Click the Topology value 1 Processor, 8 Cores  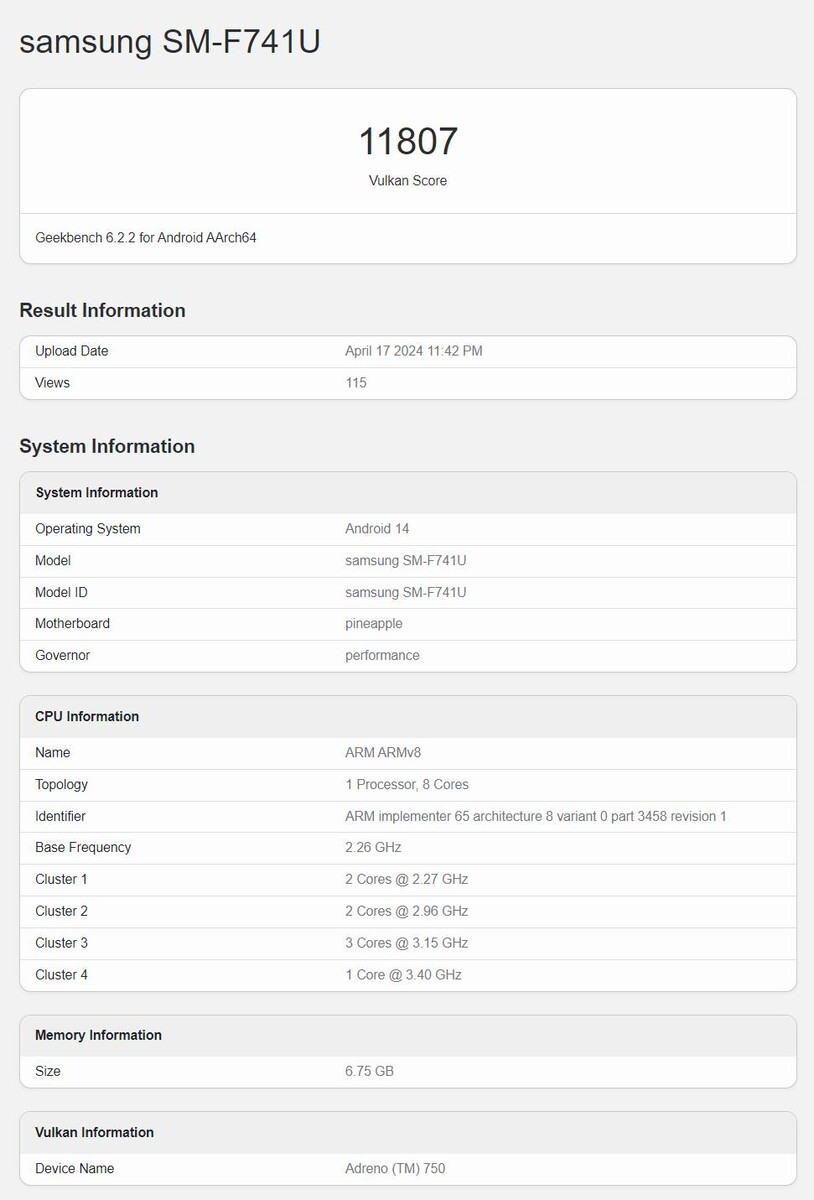click(x=407, y=785)
